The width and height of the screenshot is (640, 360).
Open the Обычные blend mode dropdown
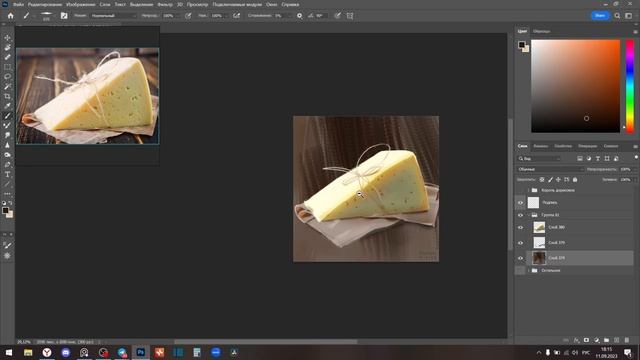coord(550,169)
